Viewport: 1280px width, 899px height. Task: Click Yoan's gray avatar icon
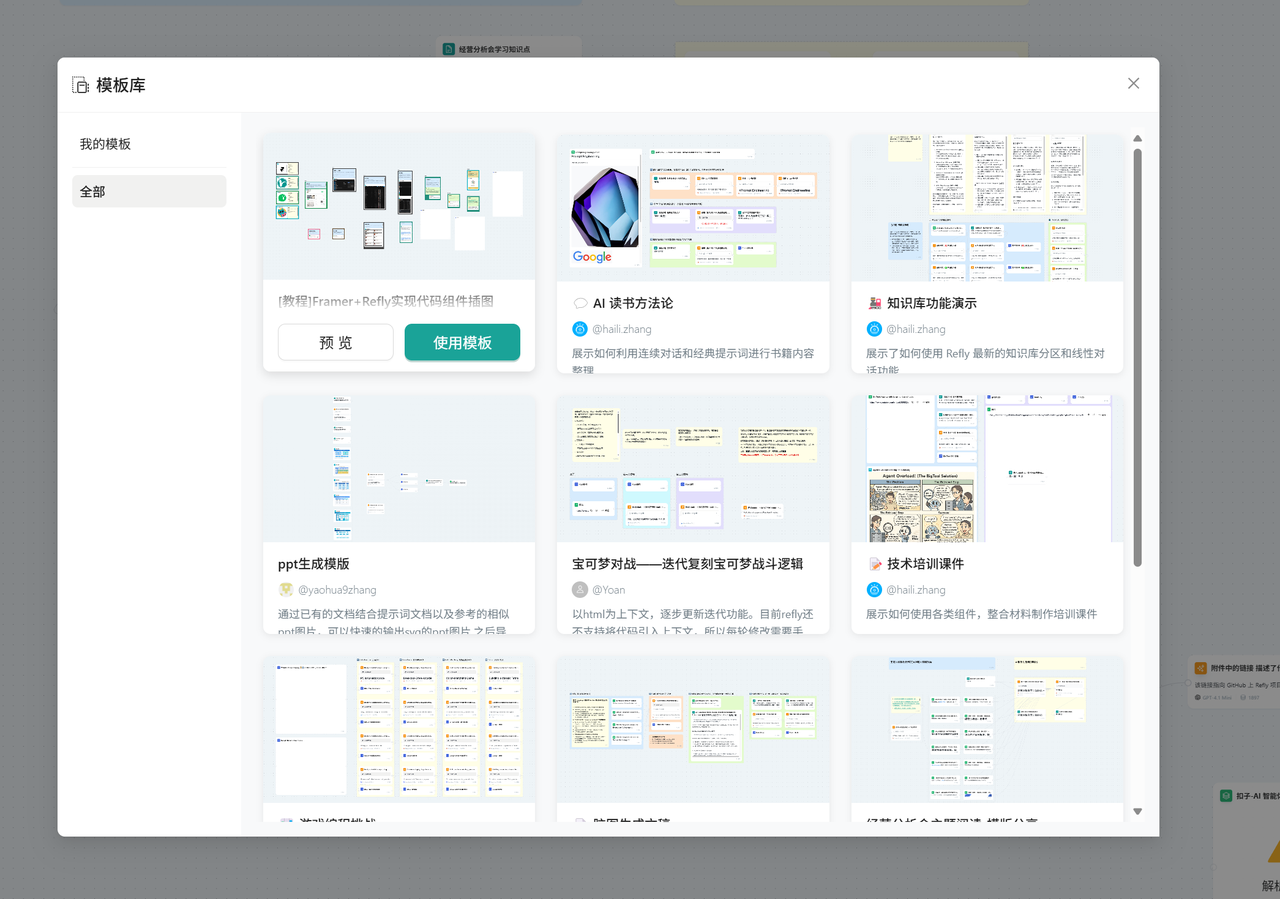580,590
